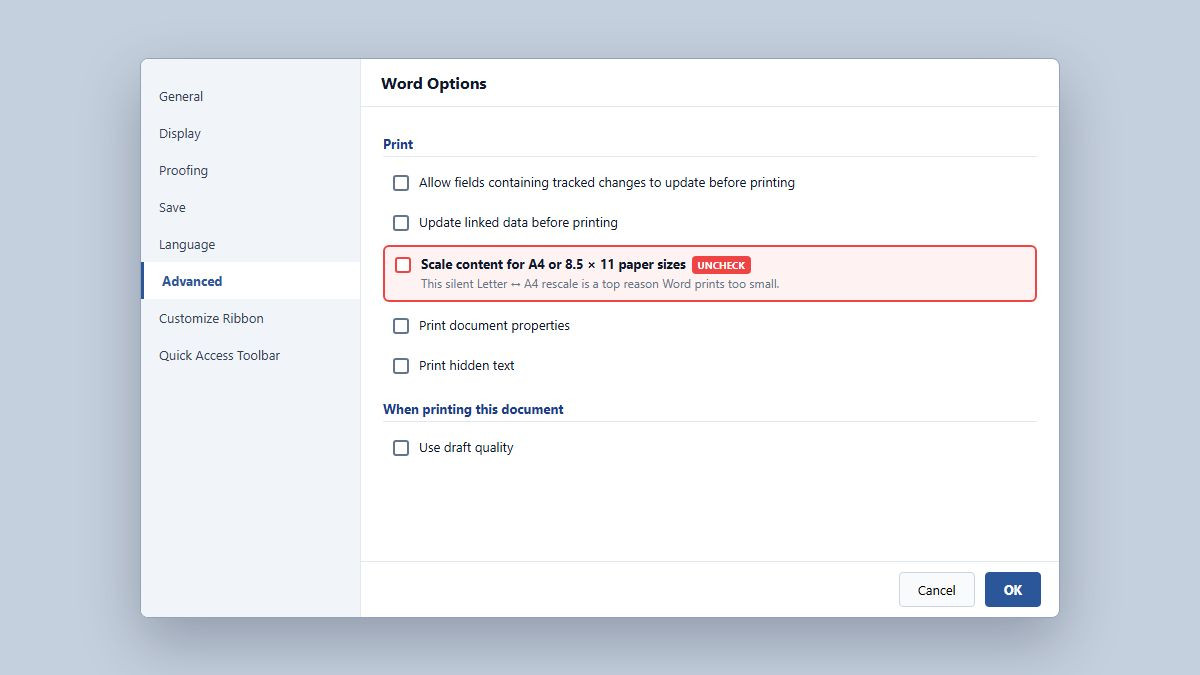Click the Word Options dialog title
Image resolution: width=1200 pixels, height=675 pixels.
(434, 84)
